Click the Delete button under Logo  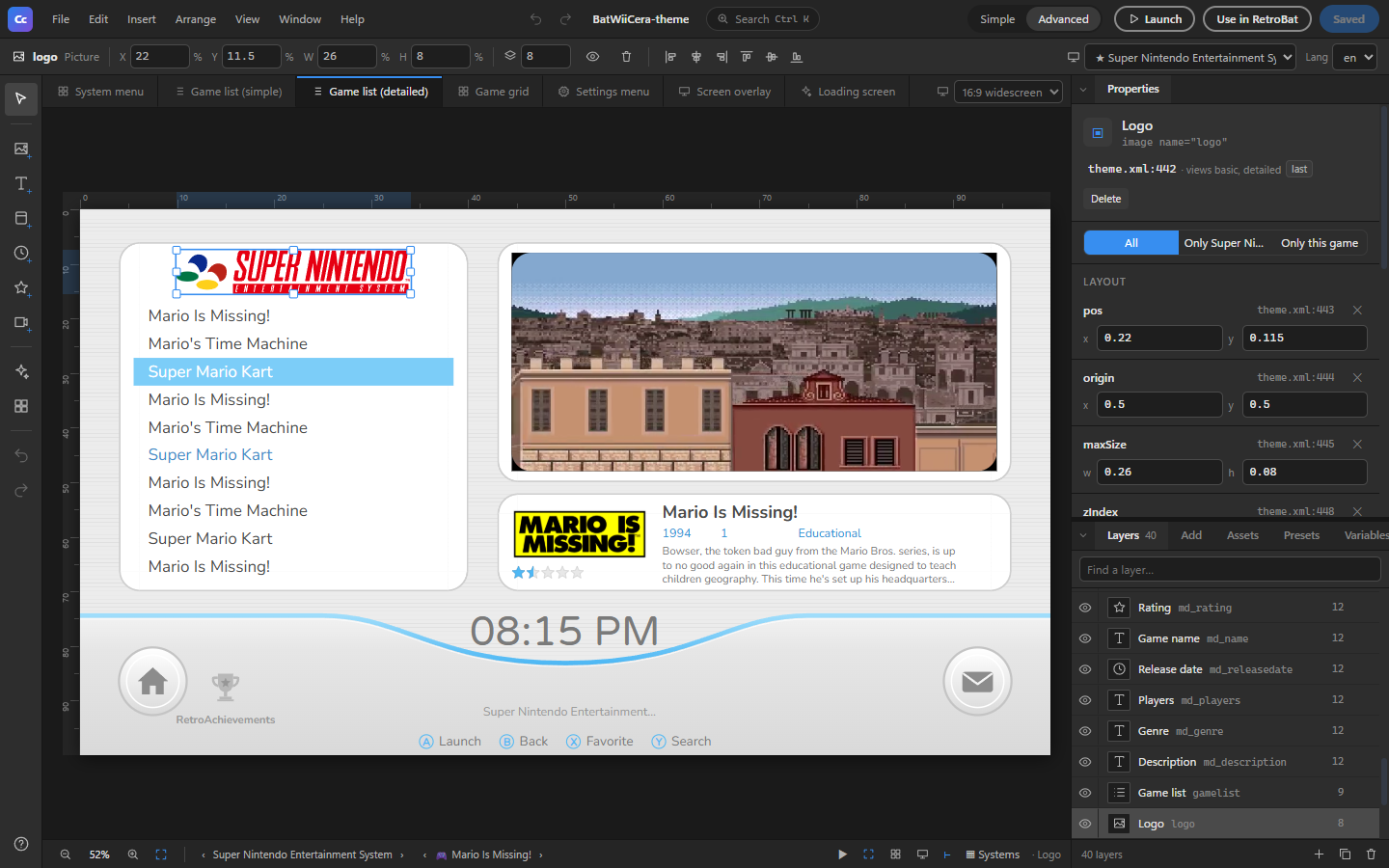pyautogui.click(x=1105, y=199)
